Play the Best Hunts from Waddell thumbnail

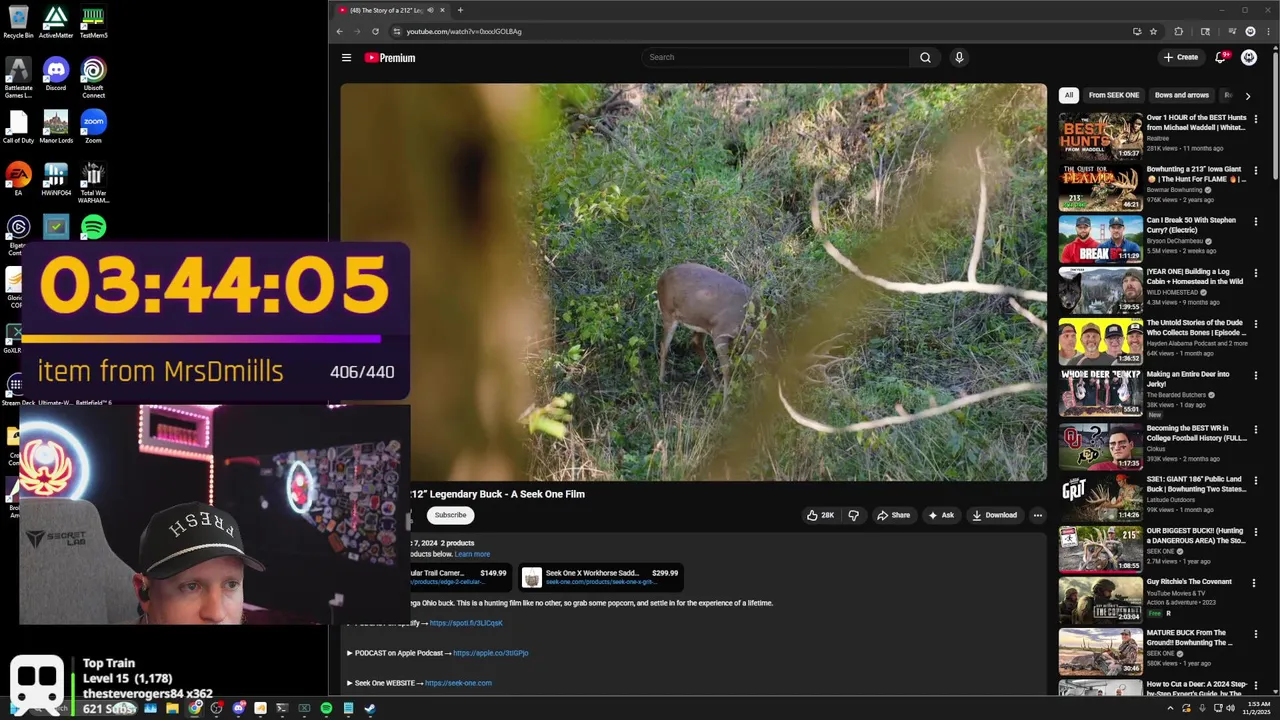[x=1100, y=136]
